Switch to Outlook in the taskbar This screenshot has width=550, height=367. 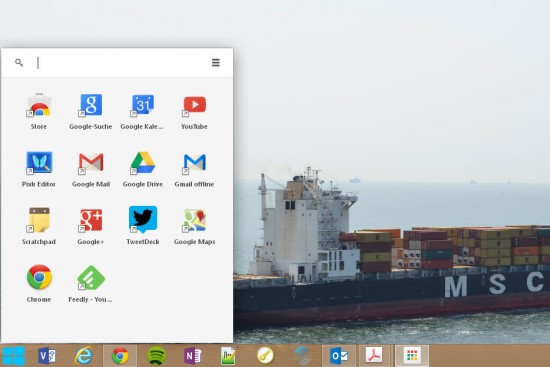tap(338, 356)
